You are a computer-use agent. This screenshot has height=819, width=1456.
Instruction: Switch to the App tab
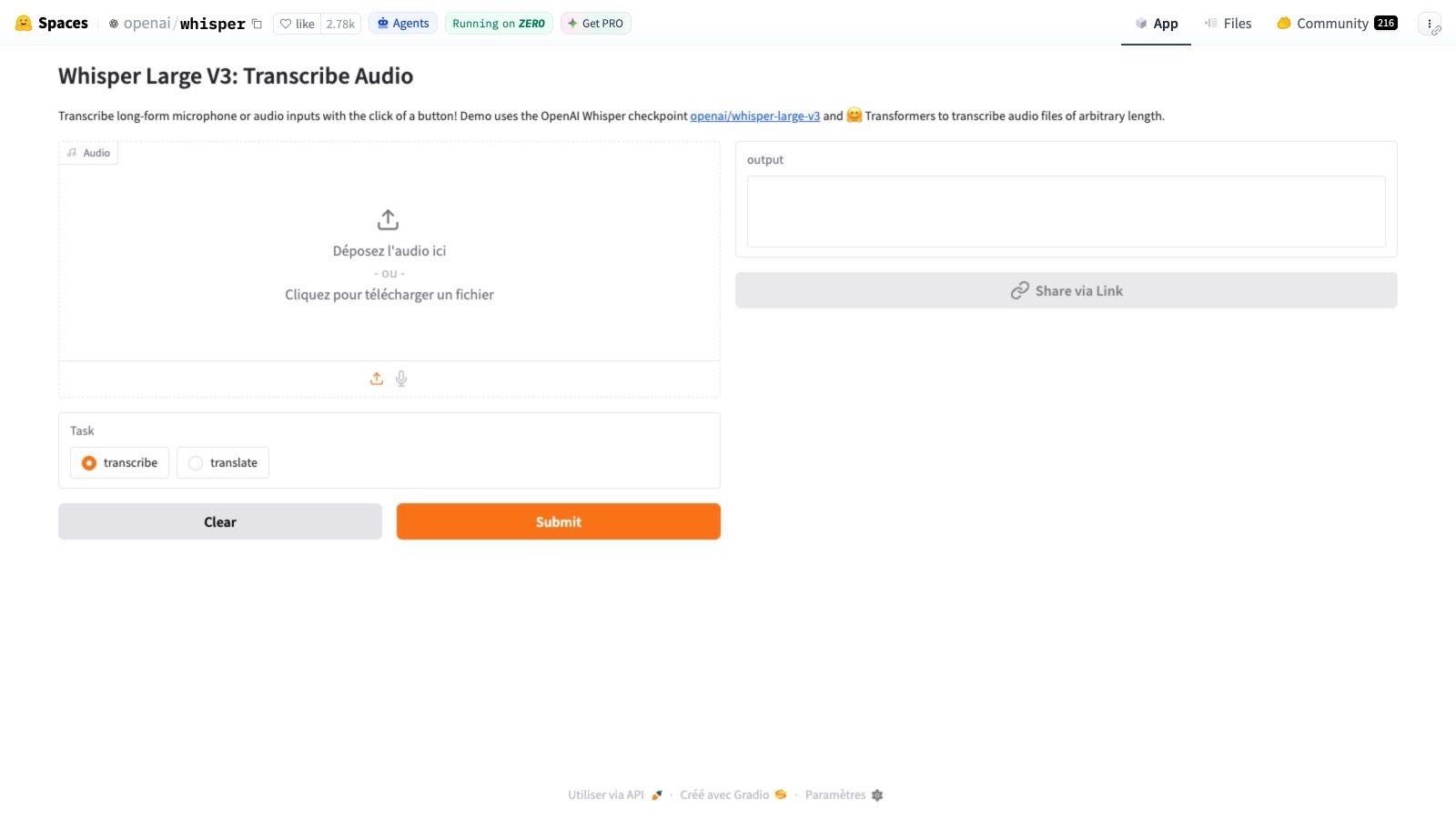1156,24
